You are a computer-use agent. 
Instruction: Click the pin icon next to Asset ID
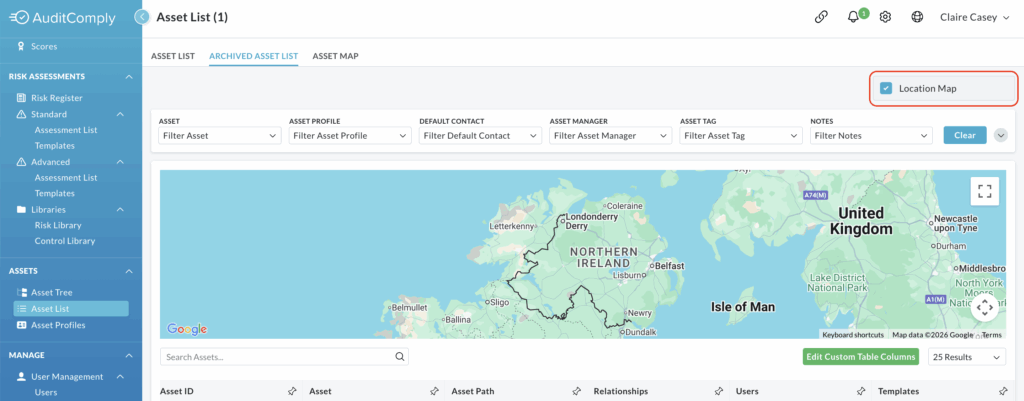(x=292, y=391)
